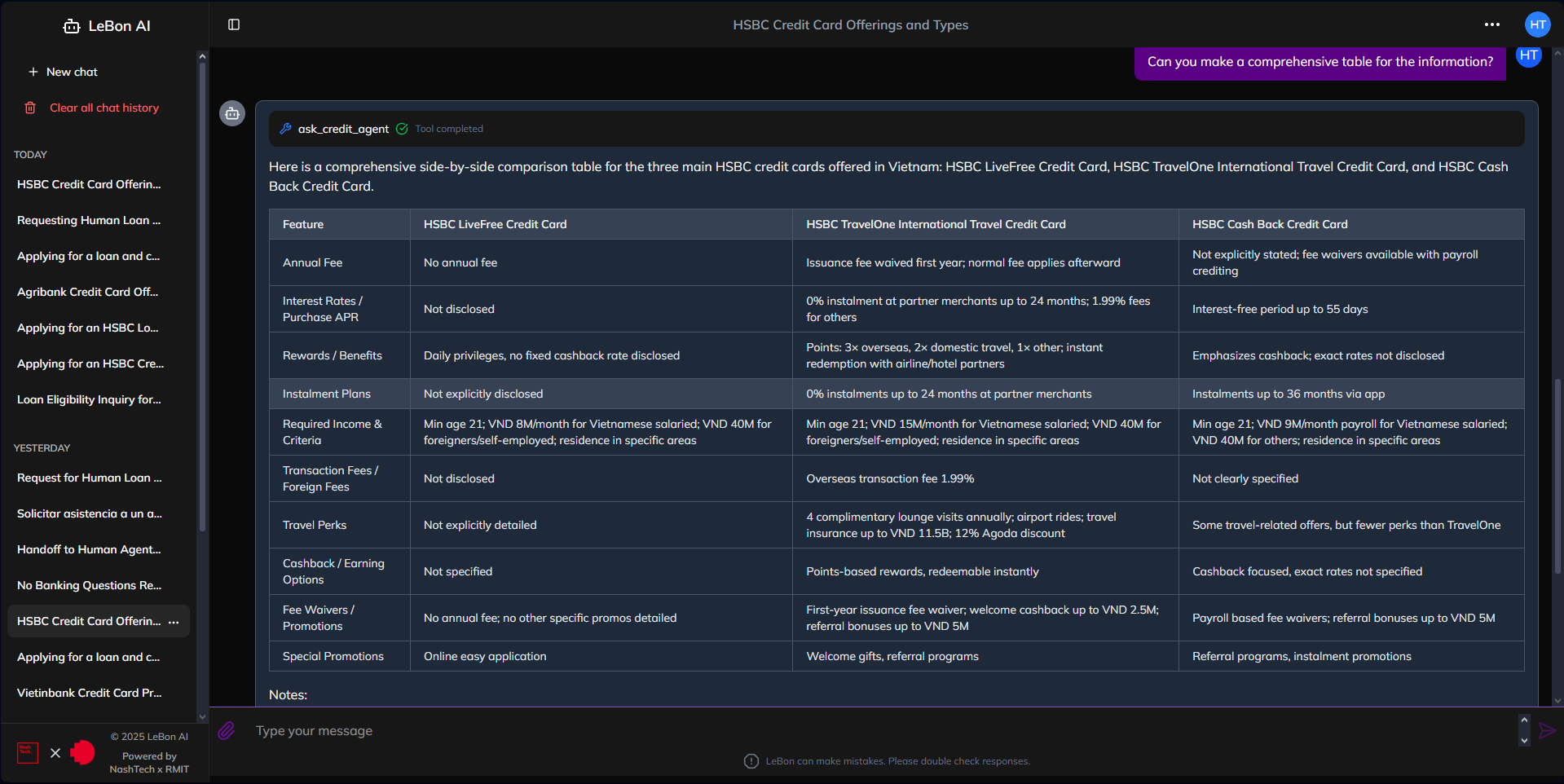1564x784 pixels.
Task: Click the bot avatar beside the response
Action: point(232,113)
